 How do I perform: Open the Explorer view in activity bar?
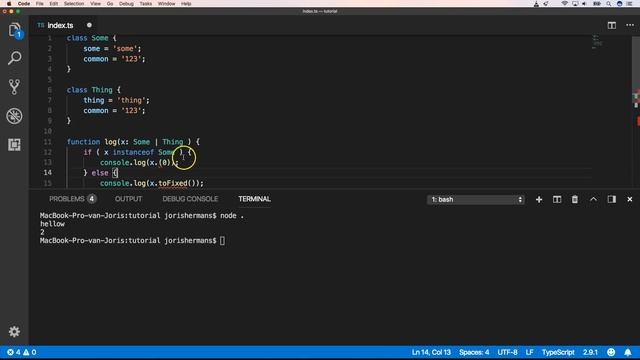click(x=14, y=30)
